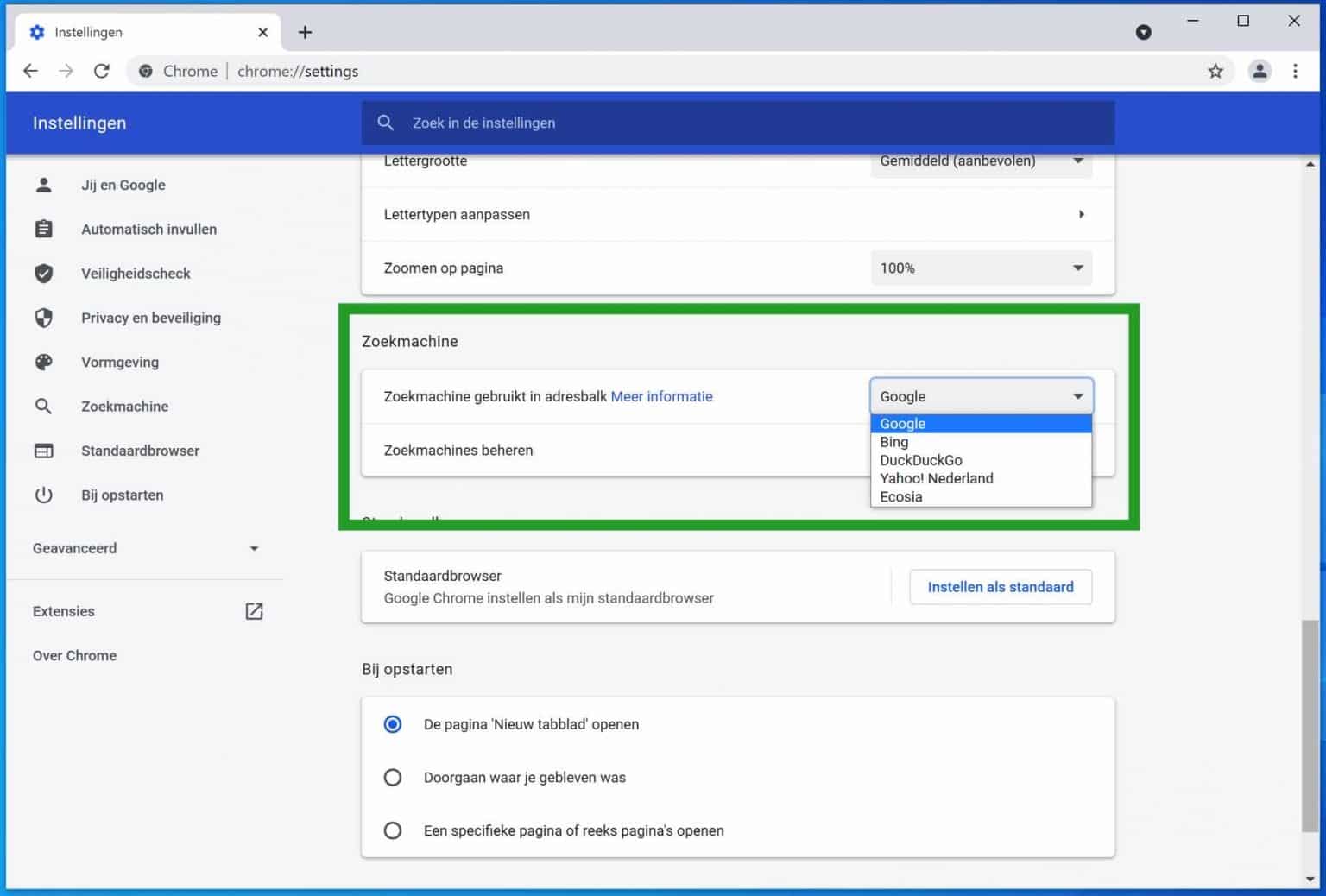Open the profile avatar menu

(1260, 71)
